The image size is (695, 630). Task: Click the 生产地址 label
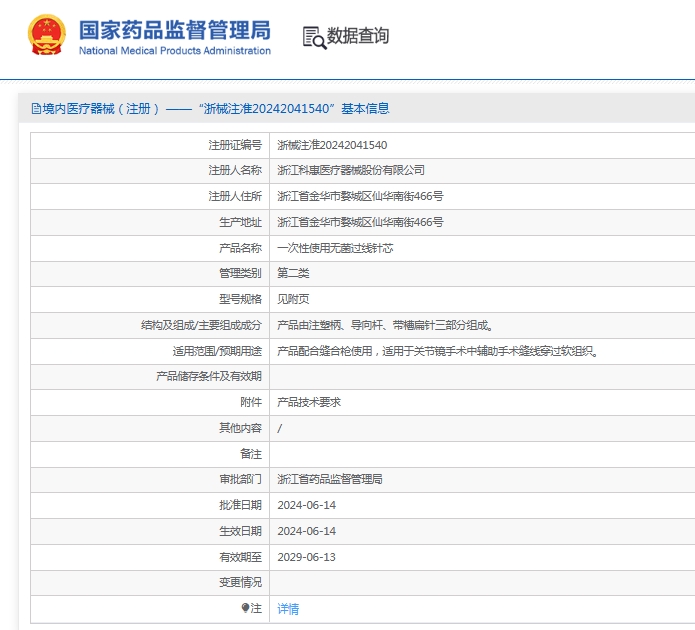point(240,222)
